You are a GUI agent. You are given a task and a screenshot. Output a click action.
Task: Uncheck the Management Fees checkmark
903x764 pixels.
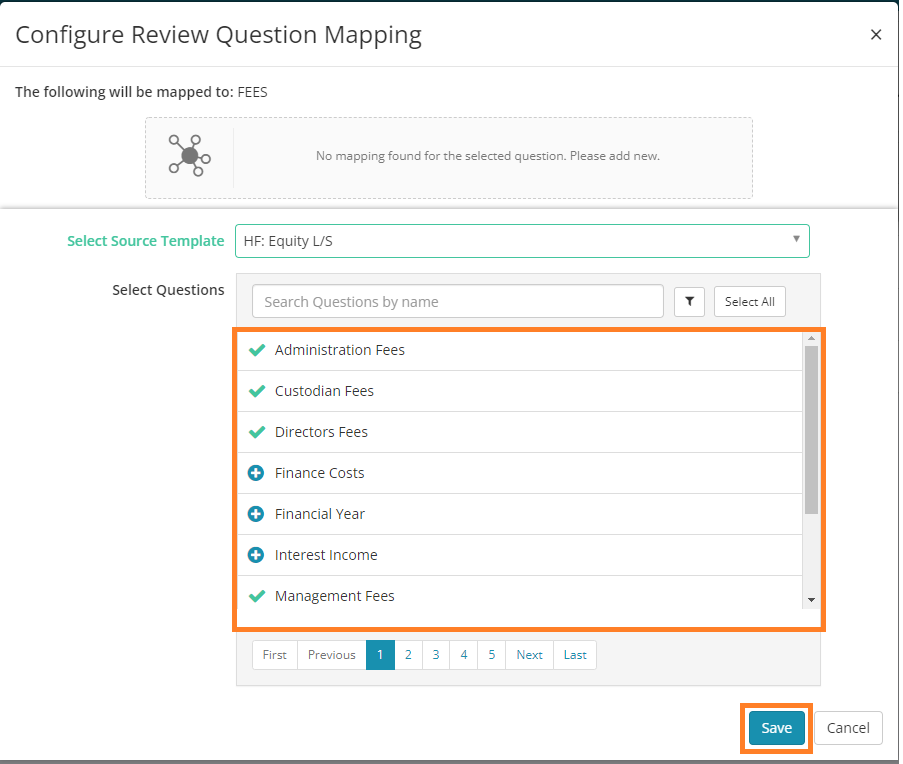tap(257, 595)
